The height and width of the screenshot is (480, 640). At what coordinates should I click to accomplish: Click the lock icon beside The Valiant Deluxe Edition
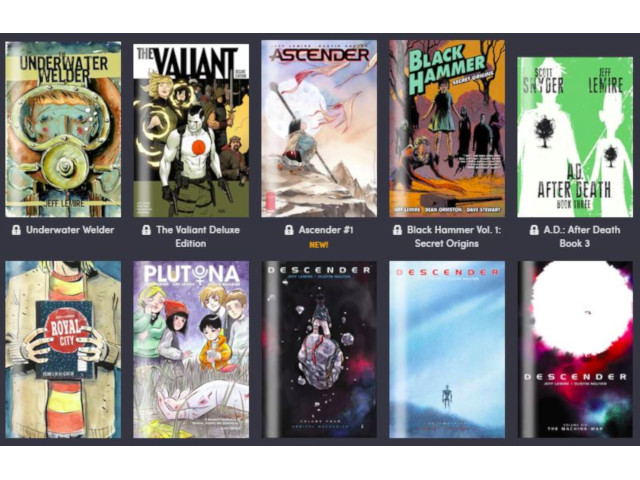coord(146,230)
